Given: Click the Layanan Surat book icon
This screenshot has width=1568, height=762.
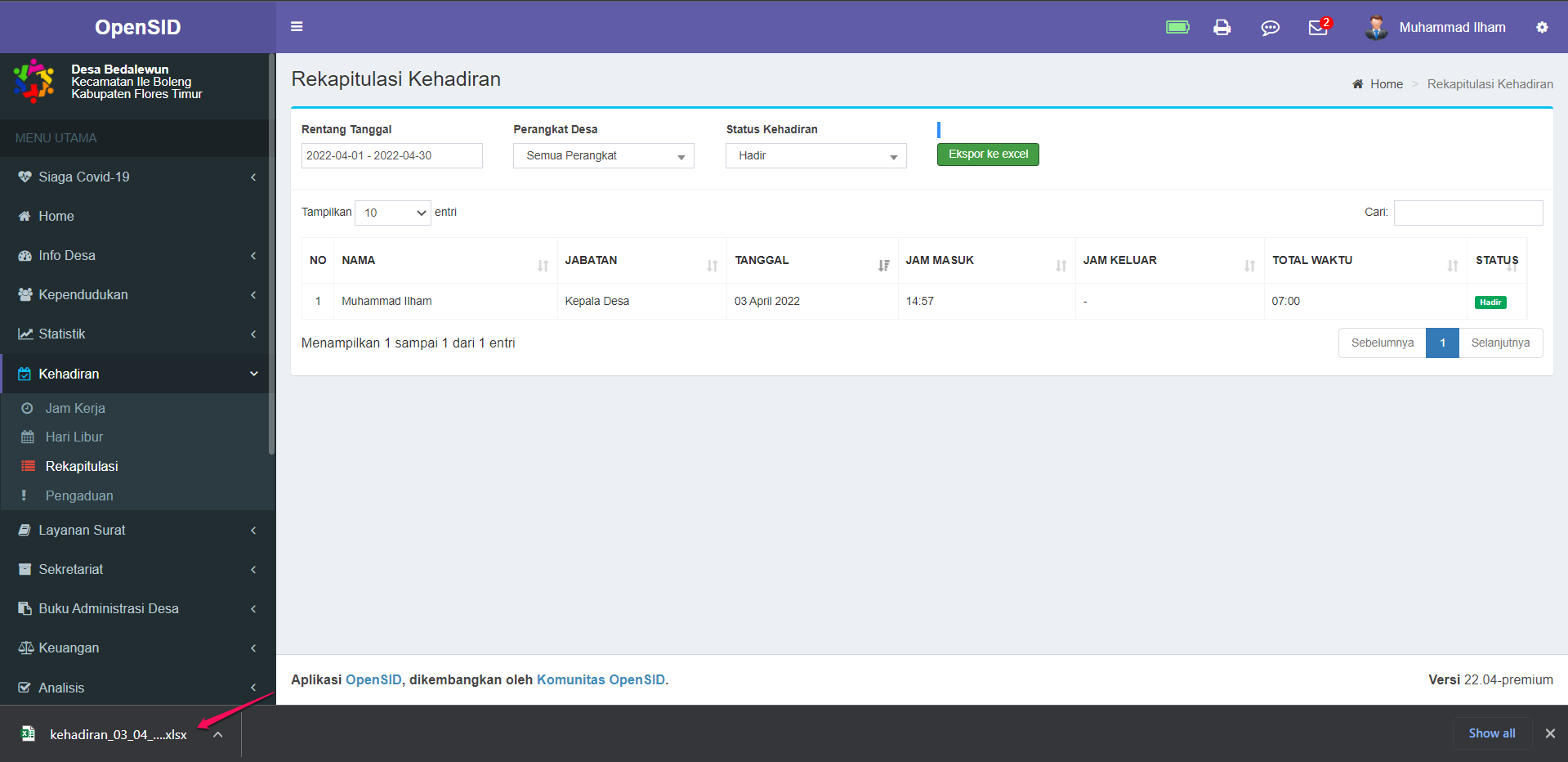Looking at the screenshot, I should [x=25, y=530].
